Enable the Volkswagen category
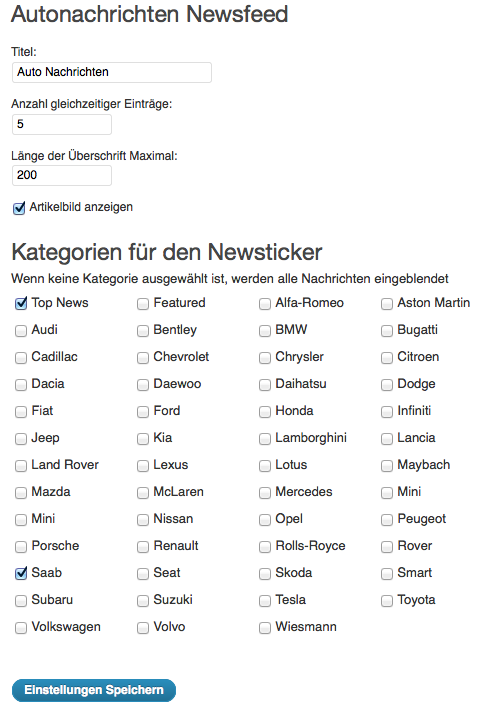 (x=21, y=628)
